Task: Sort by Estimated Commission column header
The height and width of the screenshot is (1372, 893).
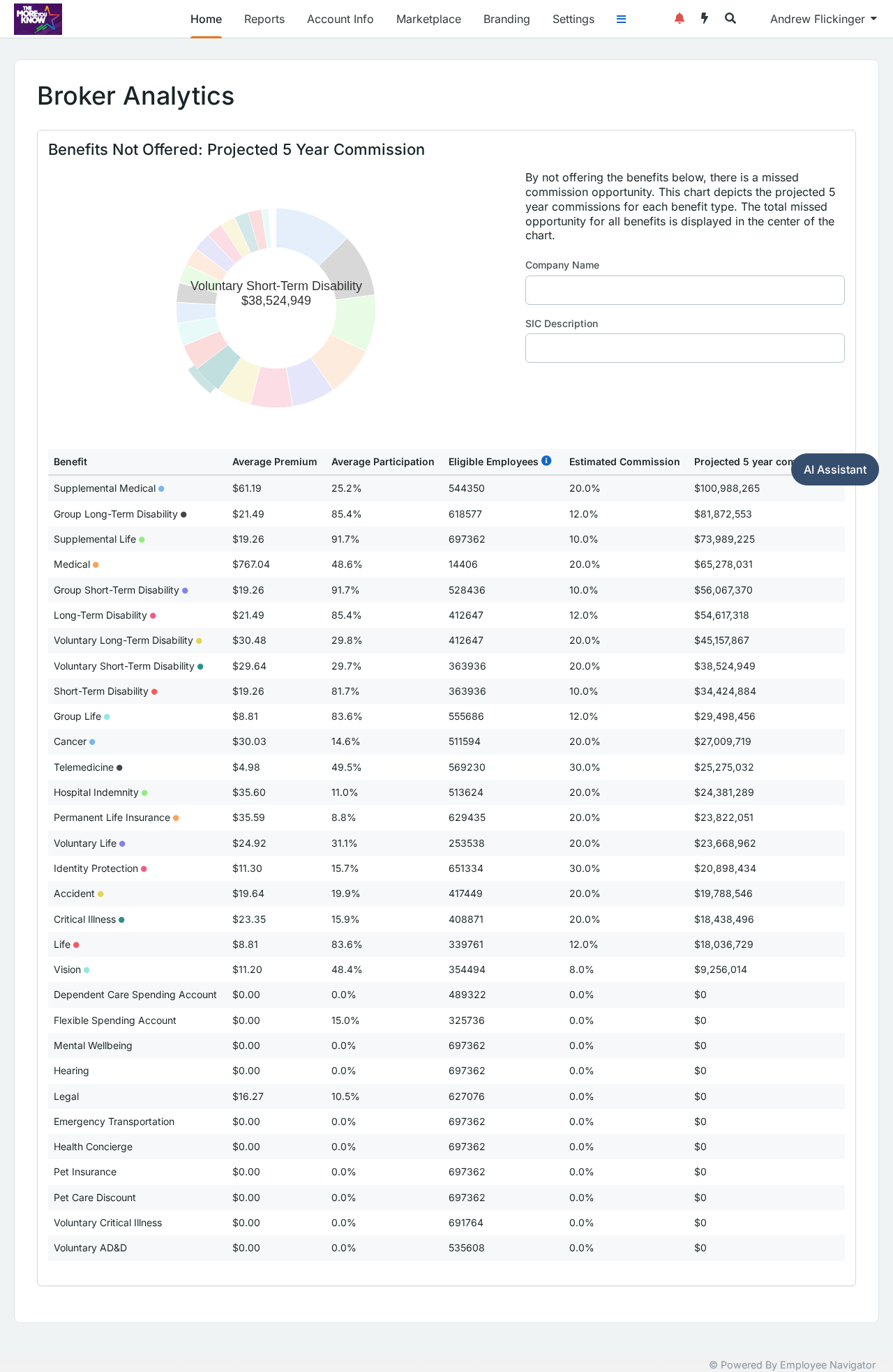Action: (624, 462)
